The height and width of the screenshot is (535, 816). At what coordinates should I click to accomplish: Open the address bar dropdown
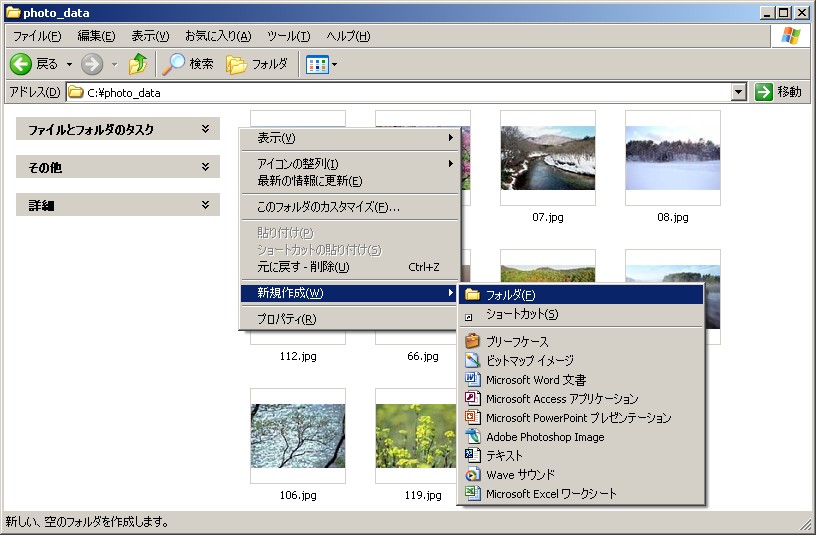click(738, 92)
